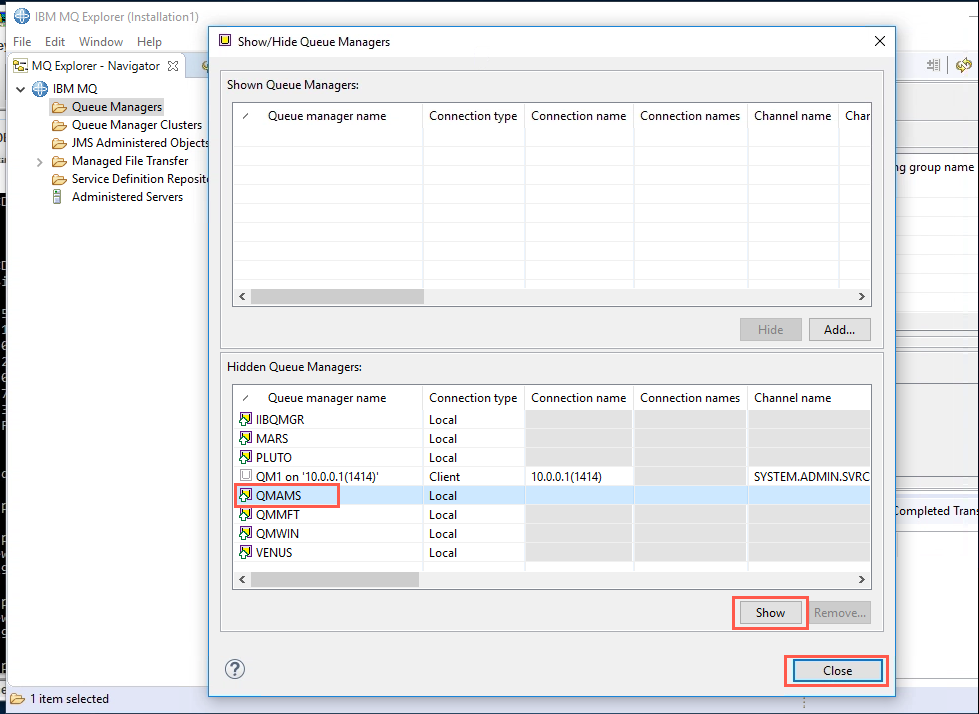Click the SYSTEM.ADMIN.SVRC channel name cell
Screen dimensions: 979x714
coord(811,477)
